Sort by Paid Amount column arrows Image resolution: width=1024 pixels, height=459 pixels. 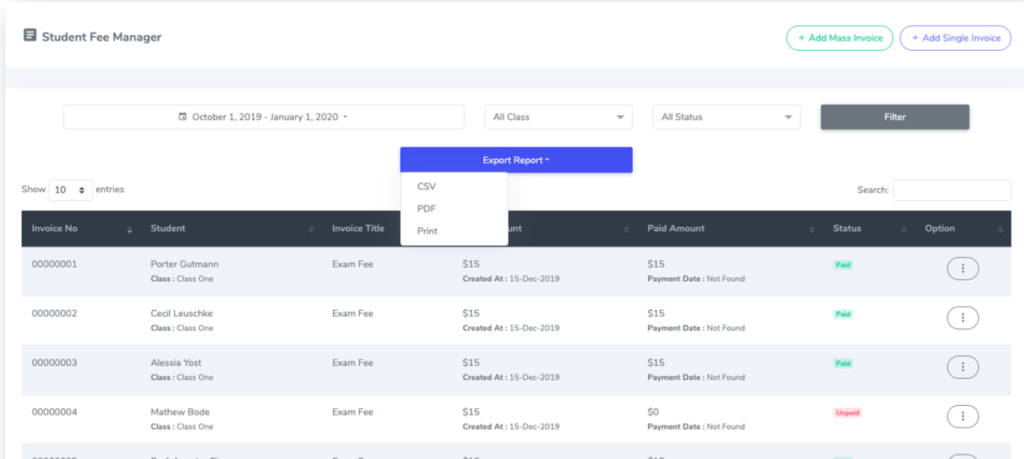coord(812,230)
